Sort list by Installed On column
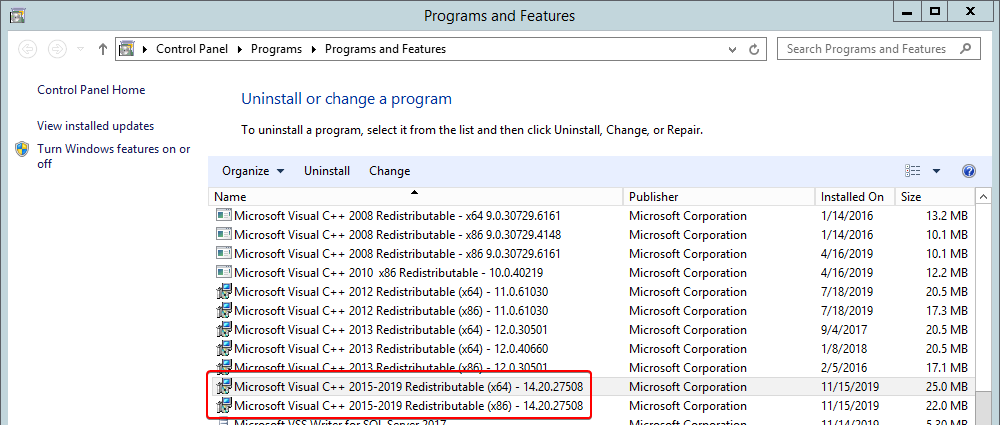 852,197
